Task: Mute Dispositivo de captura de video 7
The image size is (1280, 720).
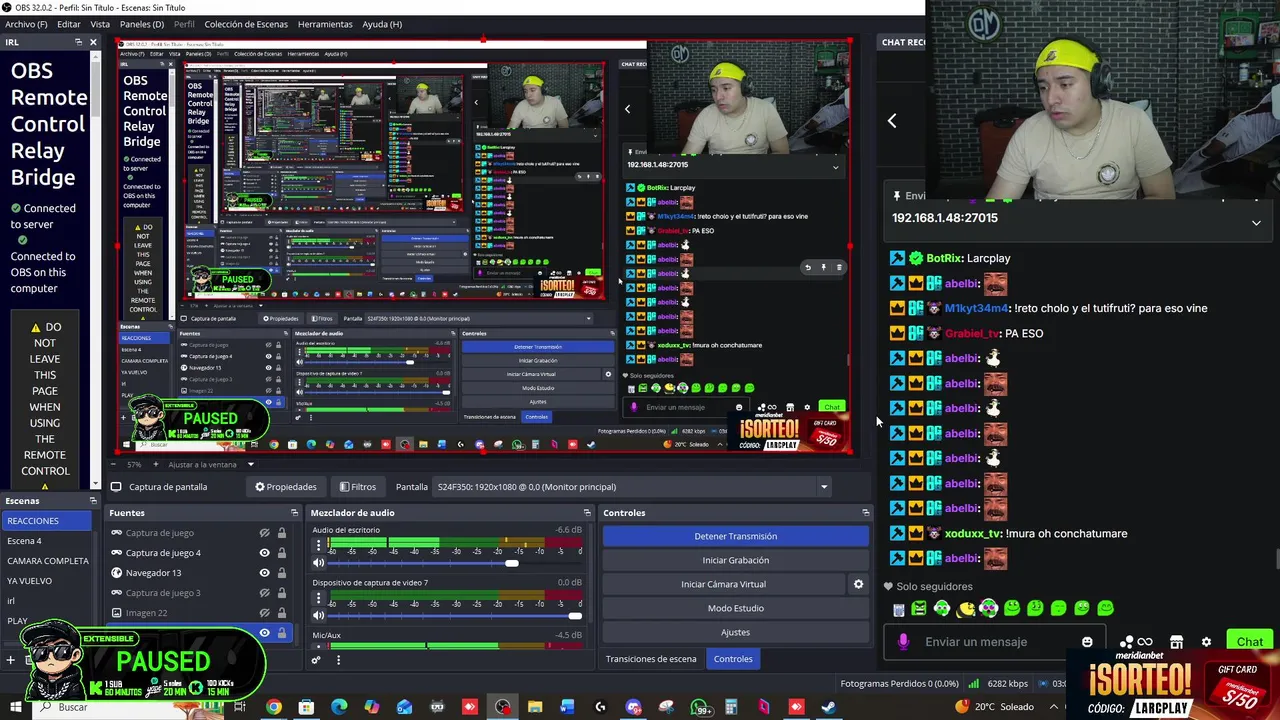Action: [318, 616]
